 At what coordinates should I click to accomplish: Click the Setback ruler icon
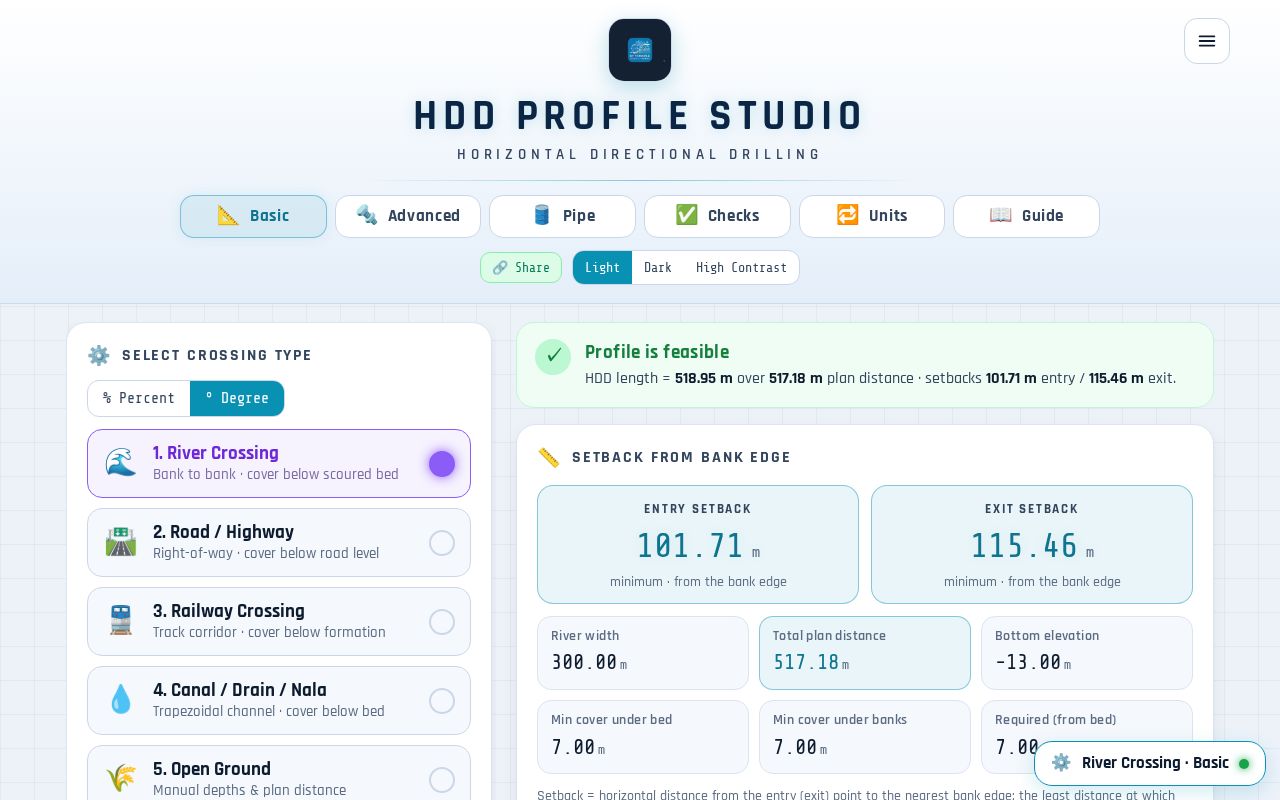point(548,457)
